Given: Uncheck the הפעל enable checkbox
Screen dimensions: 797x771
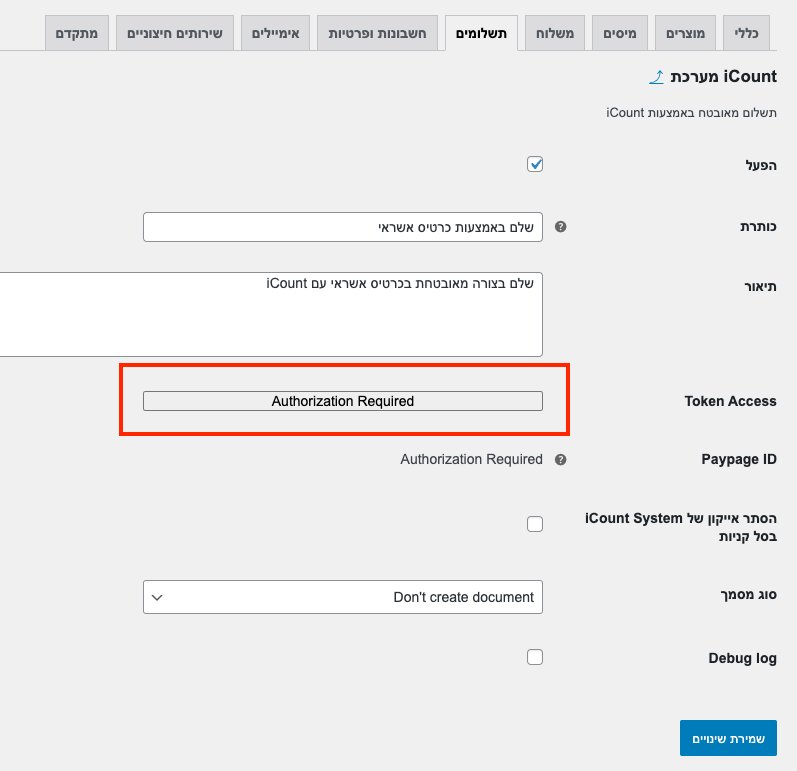Looking at the screenshot, I should [535, 165].
